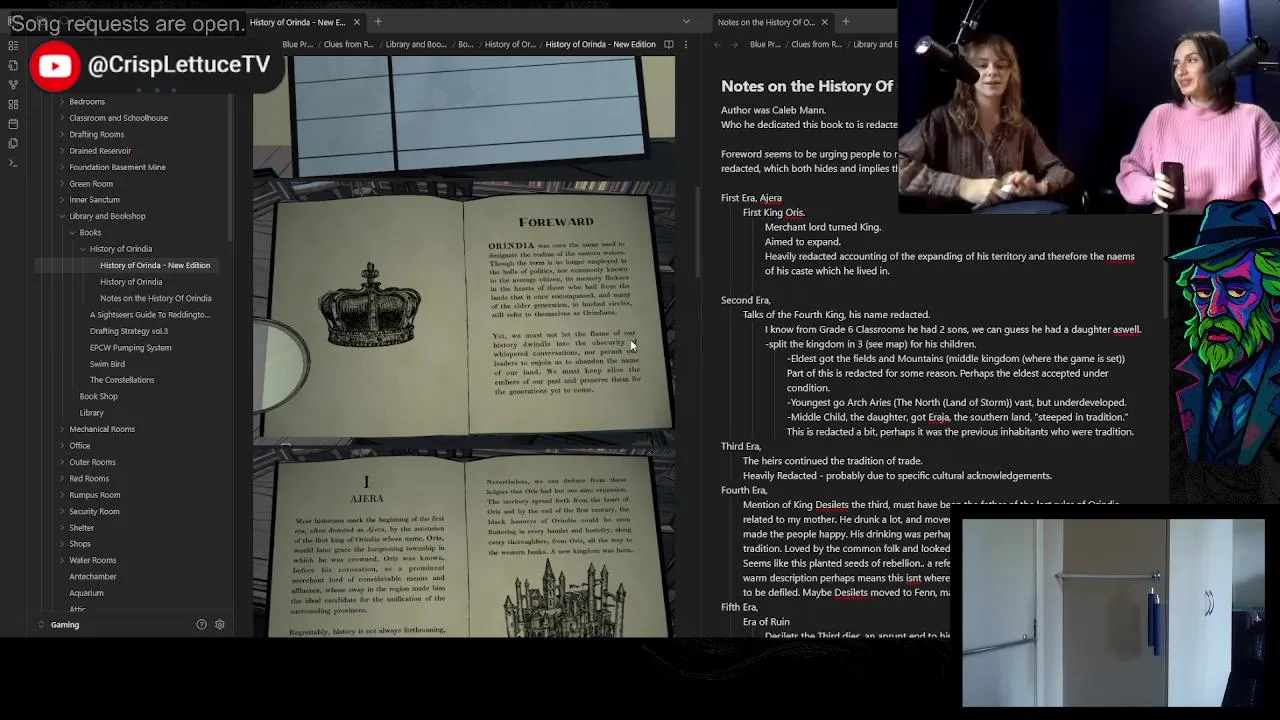Open the command palette ribbon icon

coord(13,163)
